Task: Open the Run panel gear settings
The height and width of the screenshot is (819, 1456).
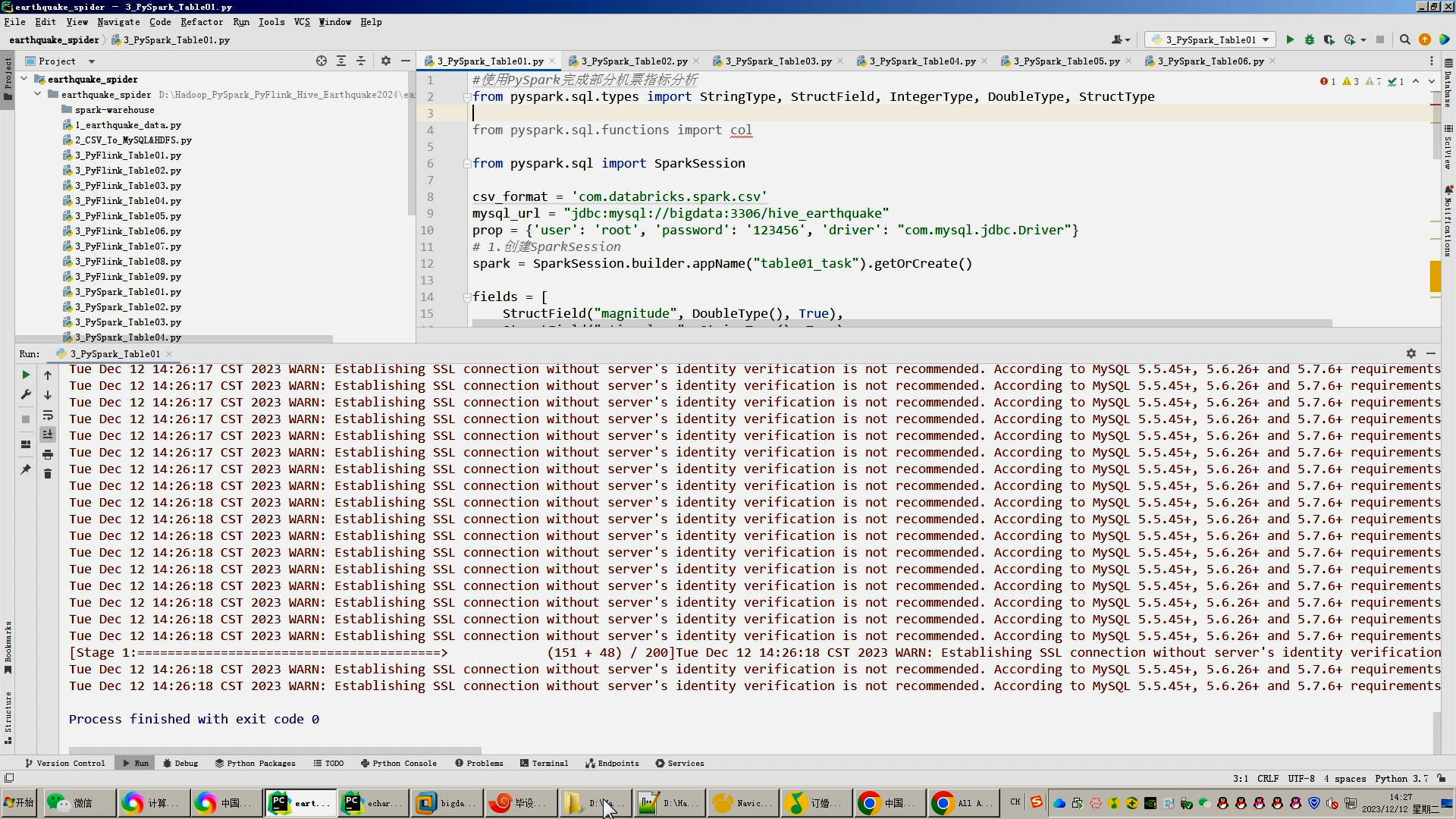Action: (1410, 353)
